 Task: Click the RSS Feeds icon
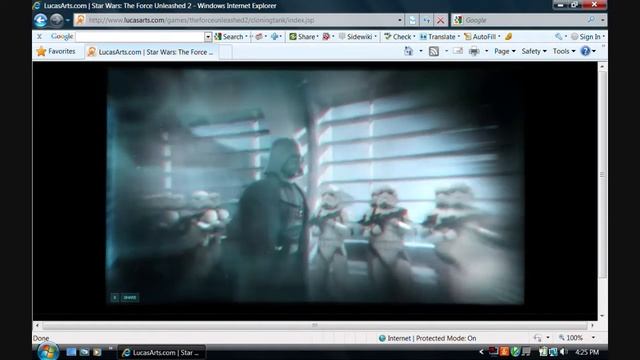pos(434,51)
